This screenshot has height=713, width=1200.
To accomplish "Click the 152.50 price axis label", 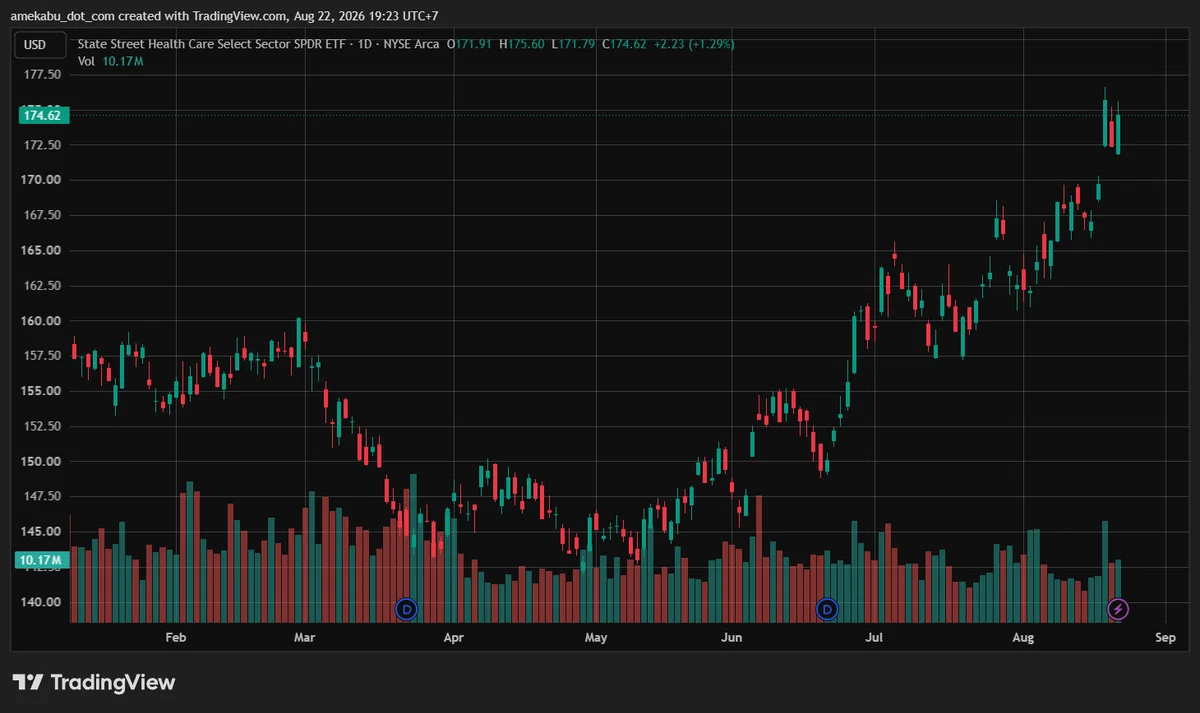I will [x=41, y=426].
